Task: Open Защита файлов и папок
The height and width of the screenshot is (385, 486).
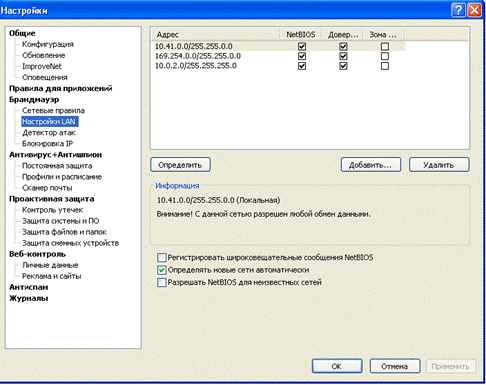Action: coord(64,232)
